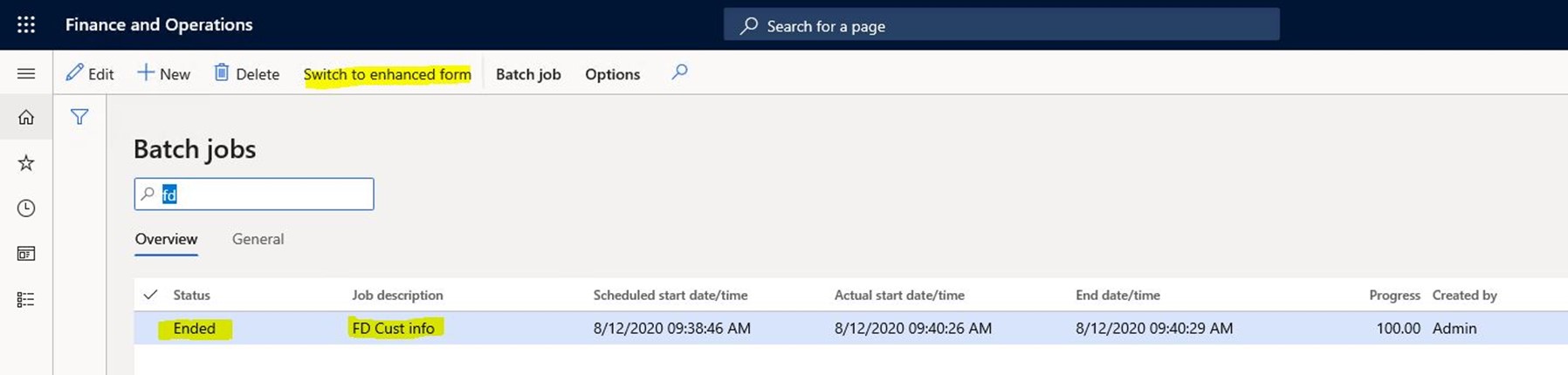Create a New batch job
This screenshot has height=375, width=1568.
pos(164,73)
